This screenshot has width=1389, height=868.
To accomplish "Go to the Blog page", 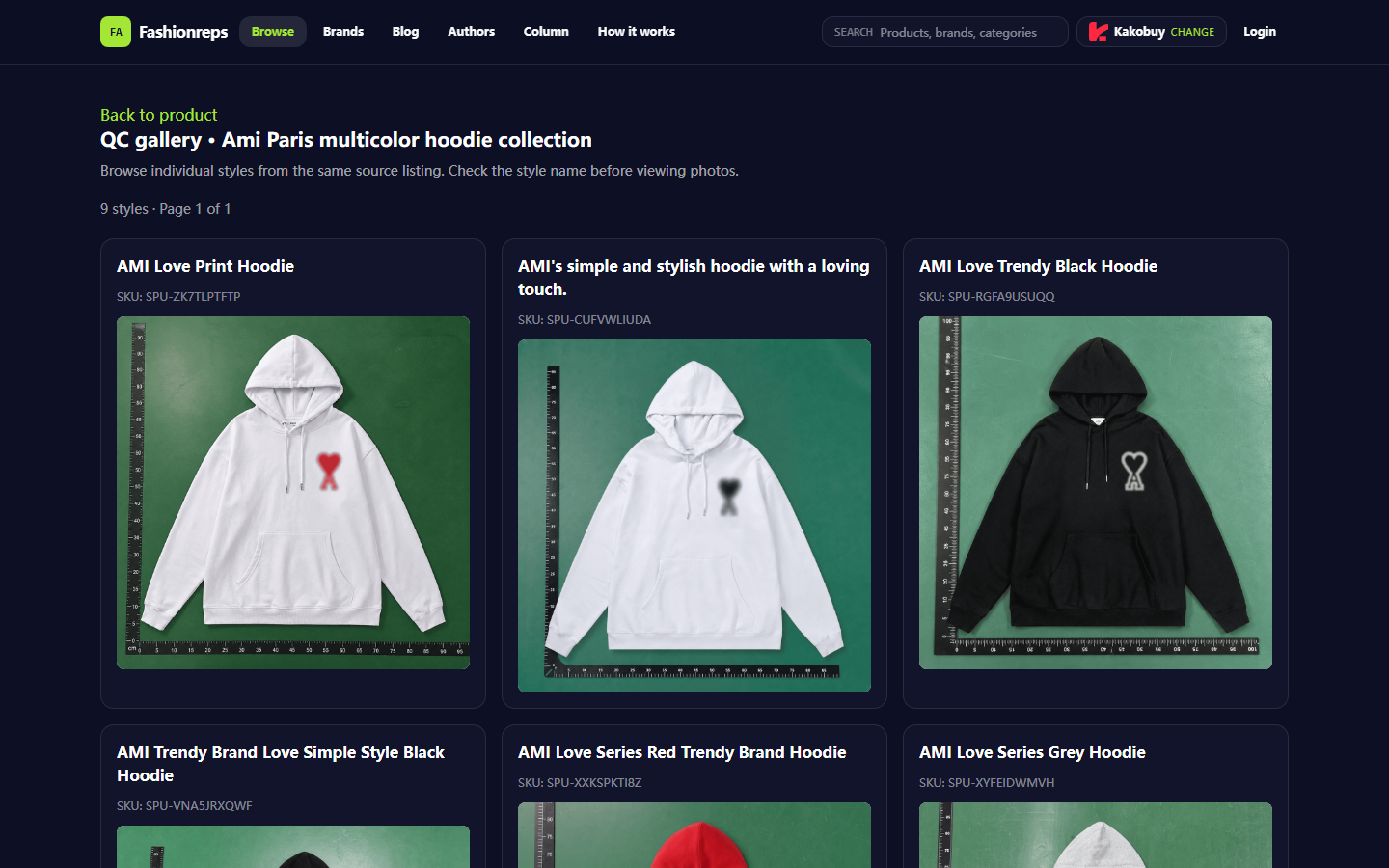I will click(x=406, y=32).
